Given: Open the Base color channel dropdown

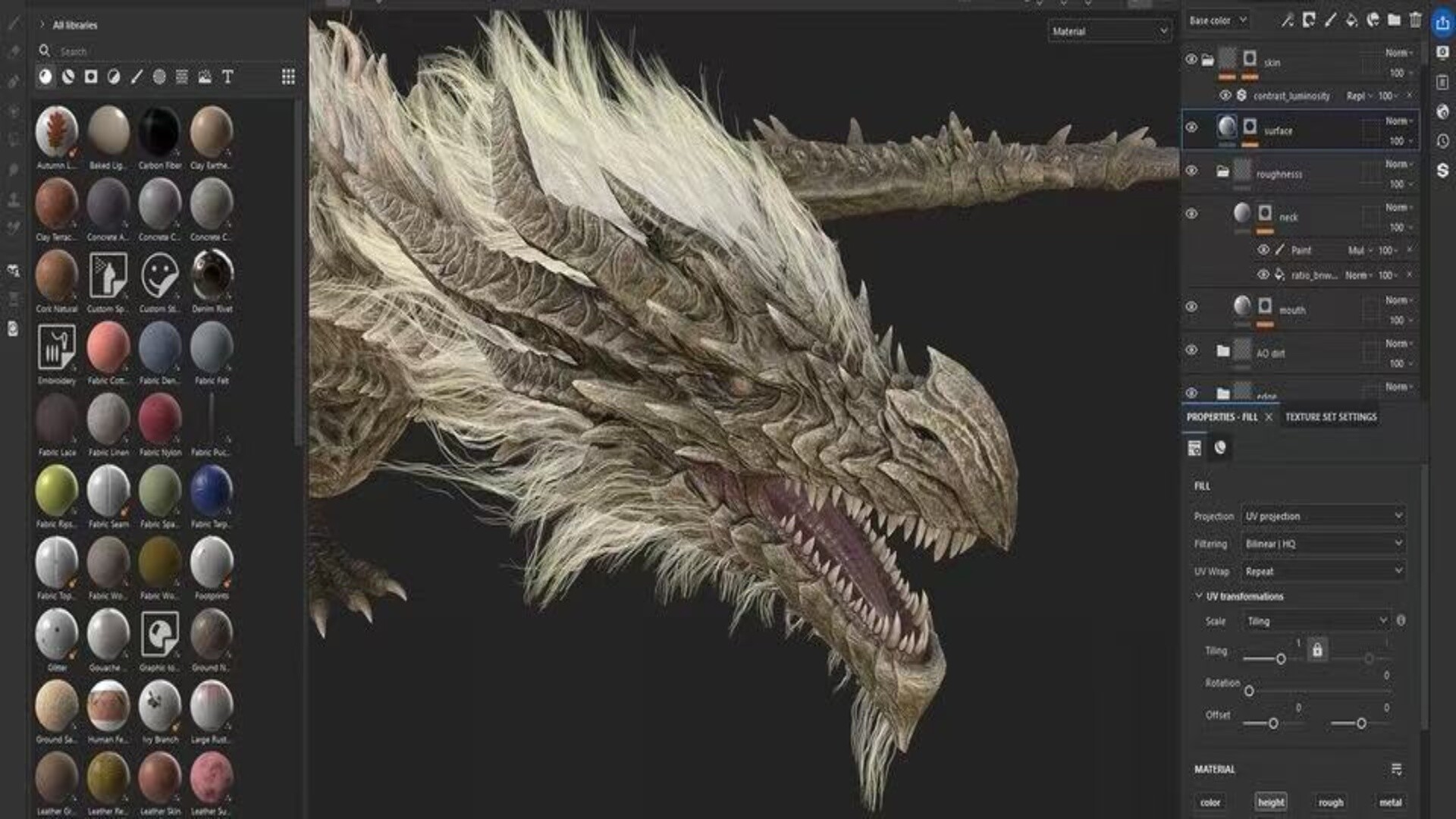Looking at the screenshot, I should pyautogui.click(x=1218, y=20).
